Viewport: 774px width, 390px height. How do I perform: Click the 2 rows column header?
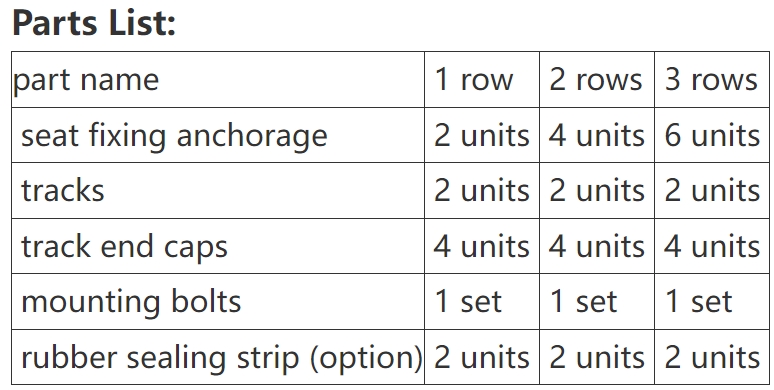tap(597, 79)
